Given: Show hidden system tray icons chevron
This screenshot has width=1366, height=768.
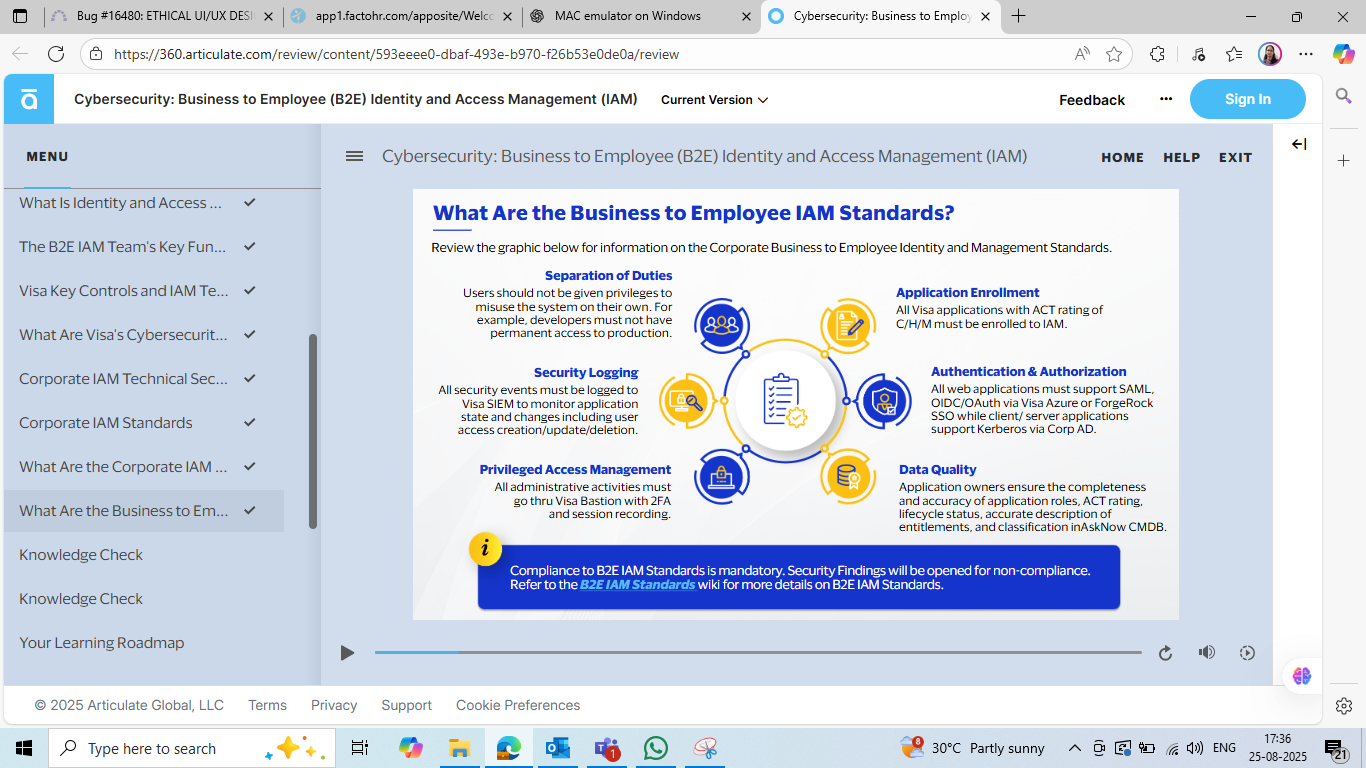Looking at the screenshot, I should pyautogui.click(x=1075, y=748).
